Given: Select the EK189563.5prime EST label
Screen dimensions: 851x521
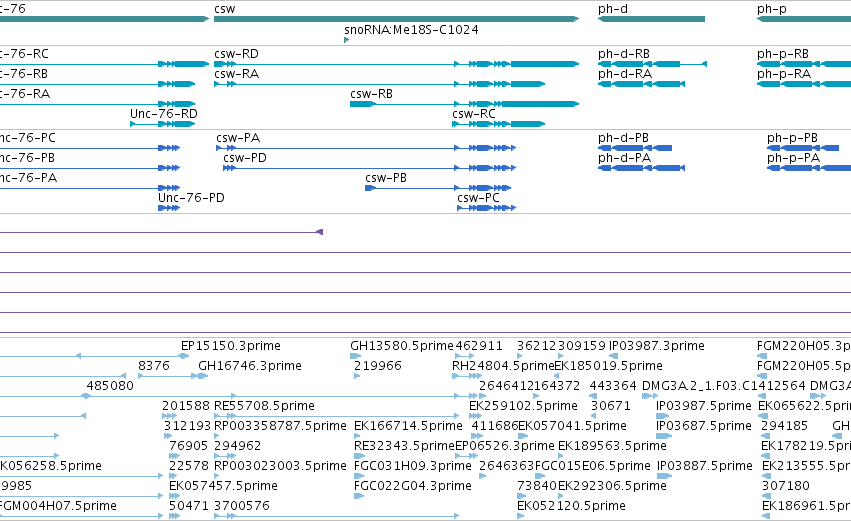Looking at the screenshot, I should [x=612, y=446].
